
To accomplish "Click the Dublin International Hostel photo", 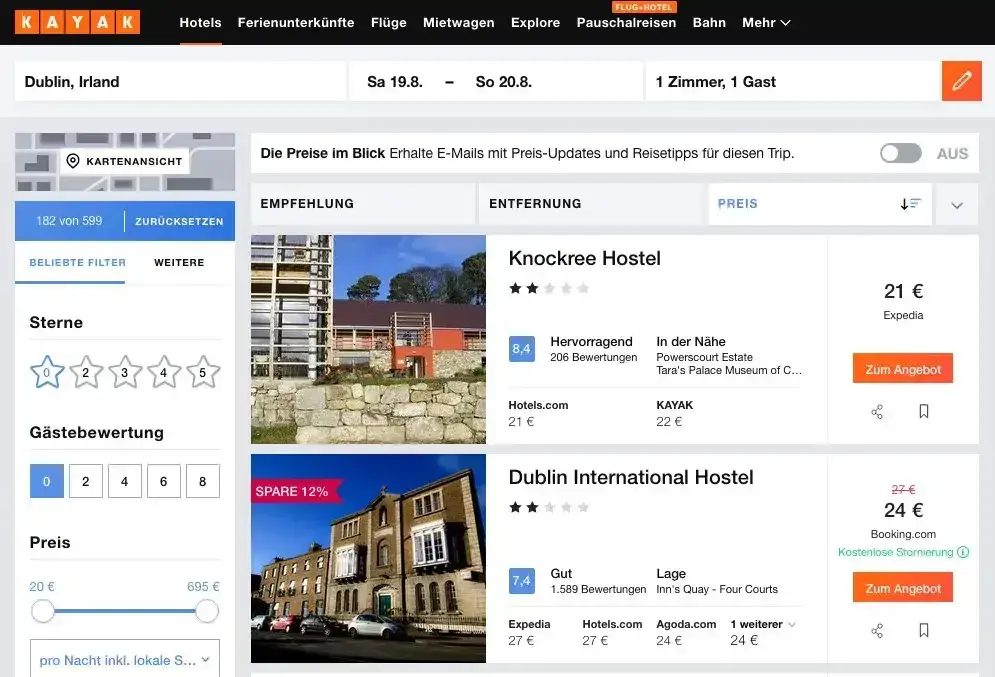I will [x=368, y=558].
